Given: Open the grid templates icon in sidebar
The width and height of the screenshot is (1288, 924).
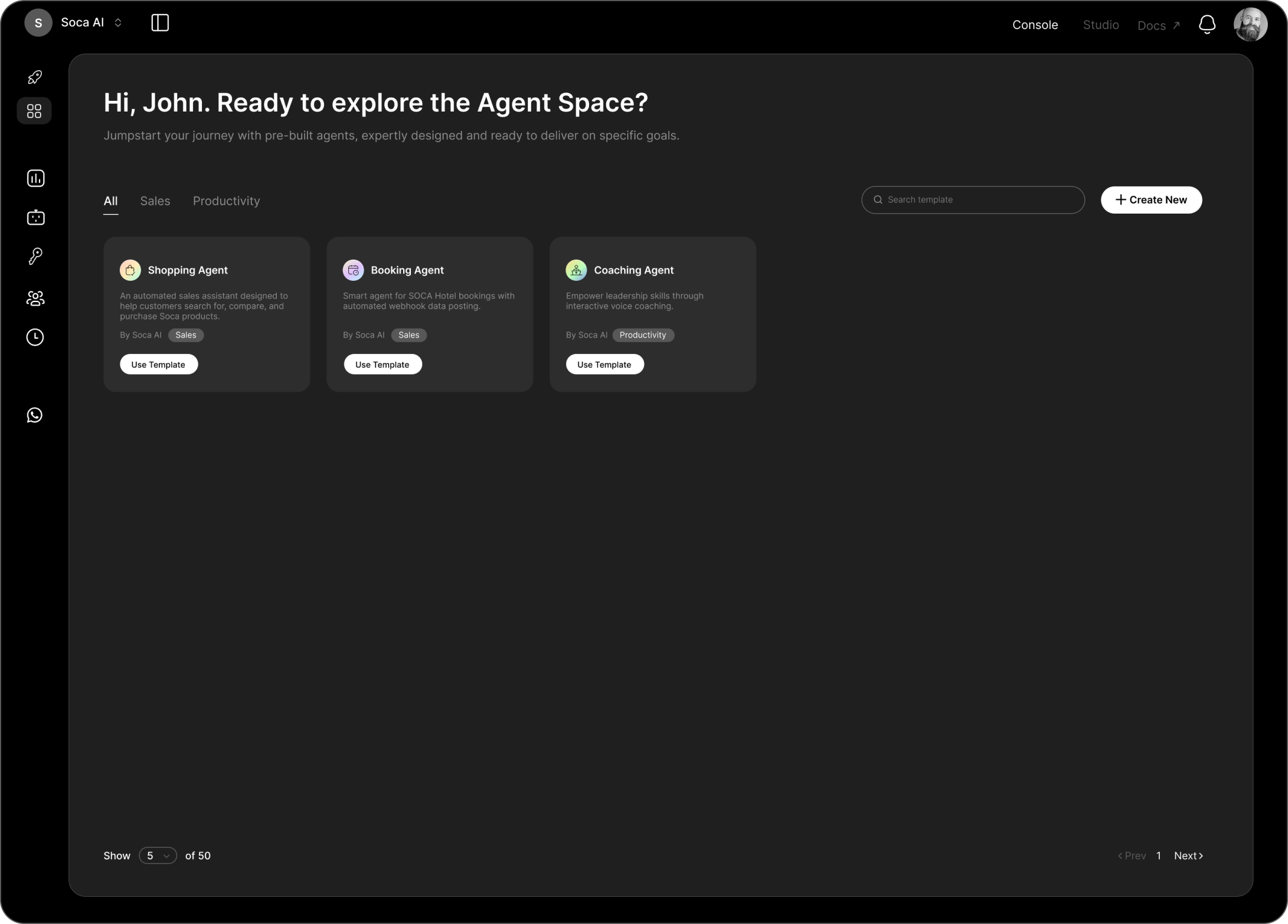Looking at the screenshot, I should point(34,111).
